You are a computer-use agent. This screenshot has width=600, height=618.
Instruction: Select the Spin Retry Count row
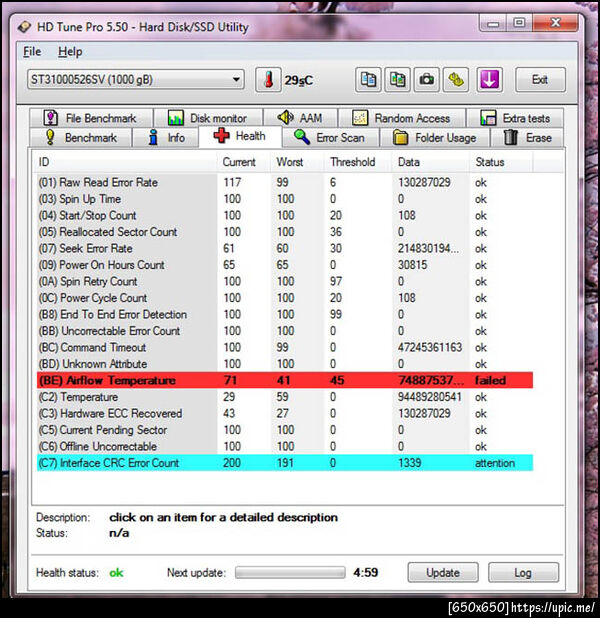tap(285, 281)
